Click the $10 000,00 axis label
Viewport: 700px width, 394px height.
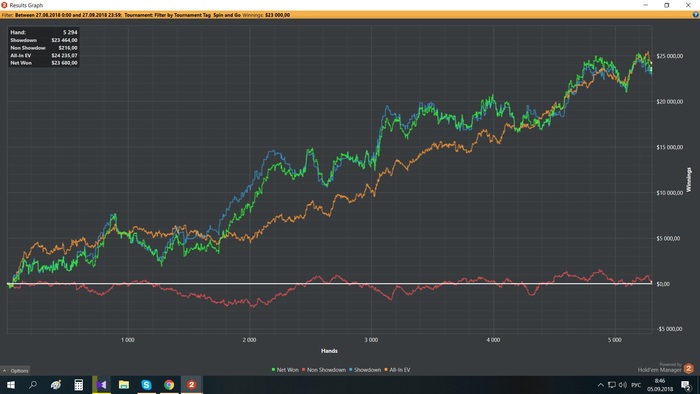(669, 193)
